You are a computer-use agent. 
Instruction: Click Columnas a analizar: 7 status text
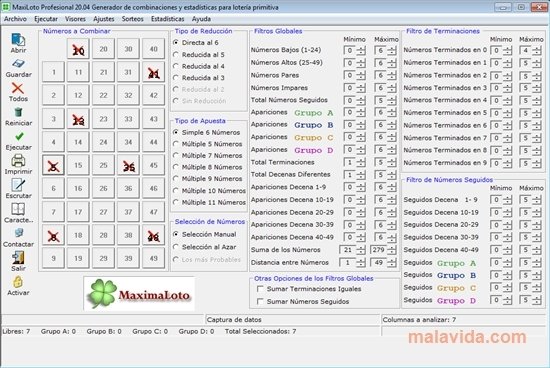point(419,320)
